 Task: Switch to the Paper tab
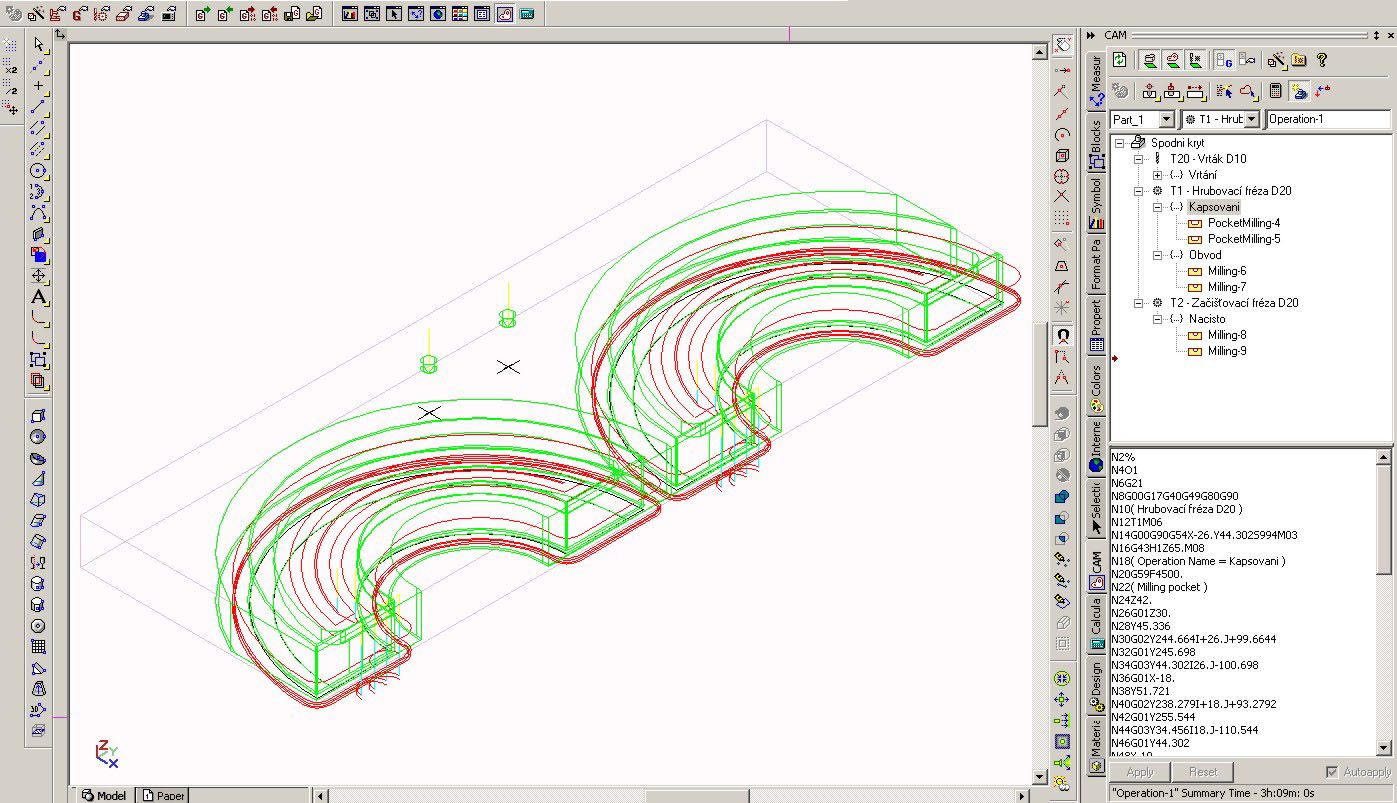163,795
